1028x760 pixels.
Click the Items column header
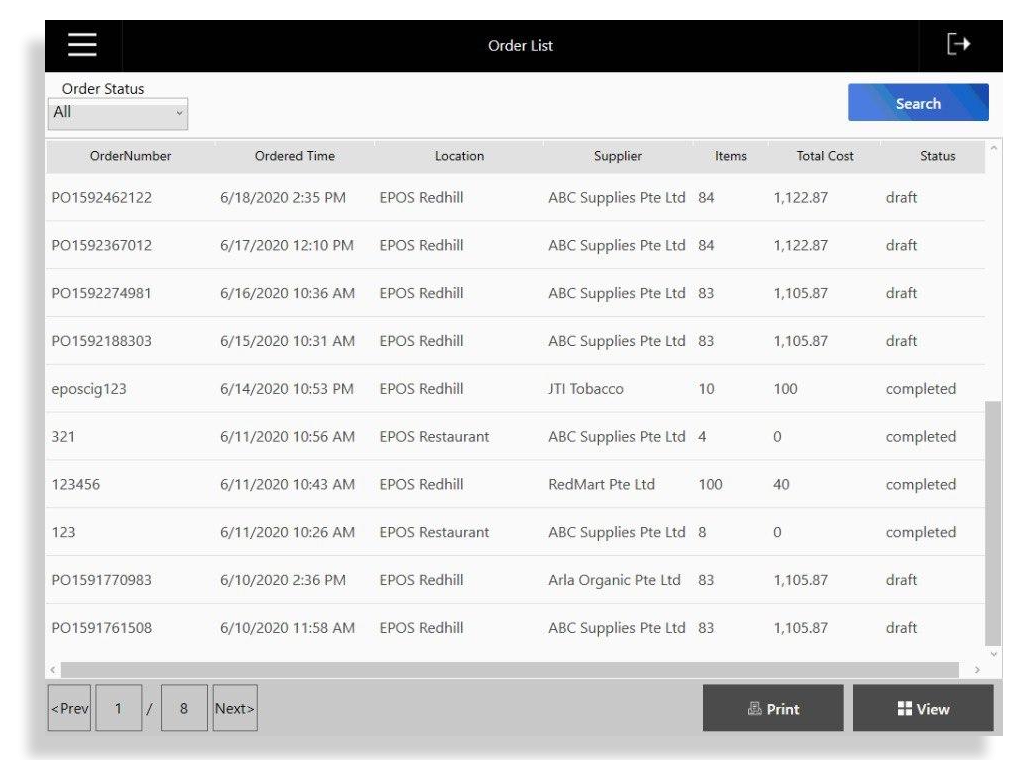[730, 156]
